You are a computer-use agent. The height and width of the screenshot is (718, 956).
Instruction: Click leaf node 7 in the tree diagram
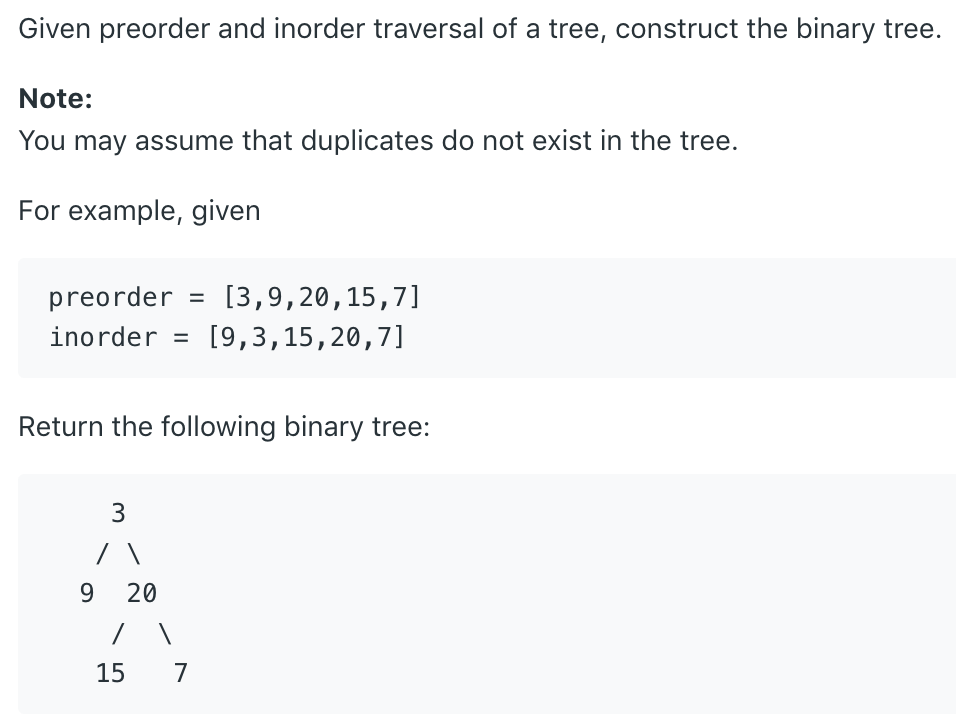pyautogui.click(x=180, y=673)
